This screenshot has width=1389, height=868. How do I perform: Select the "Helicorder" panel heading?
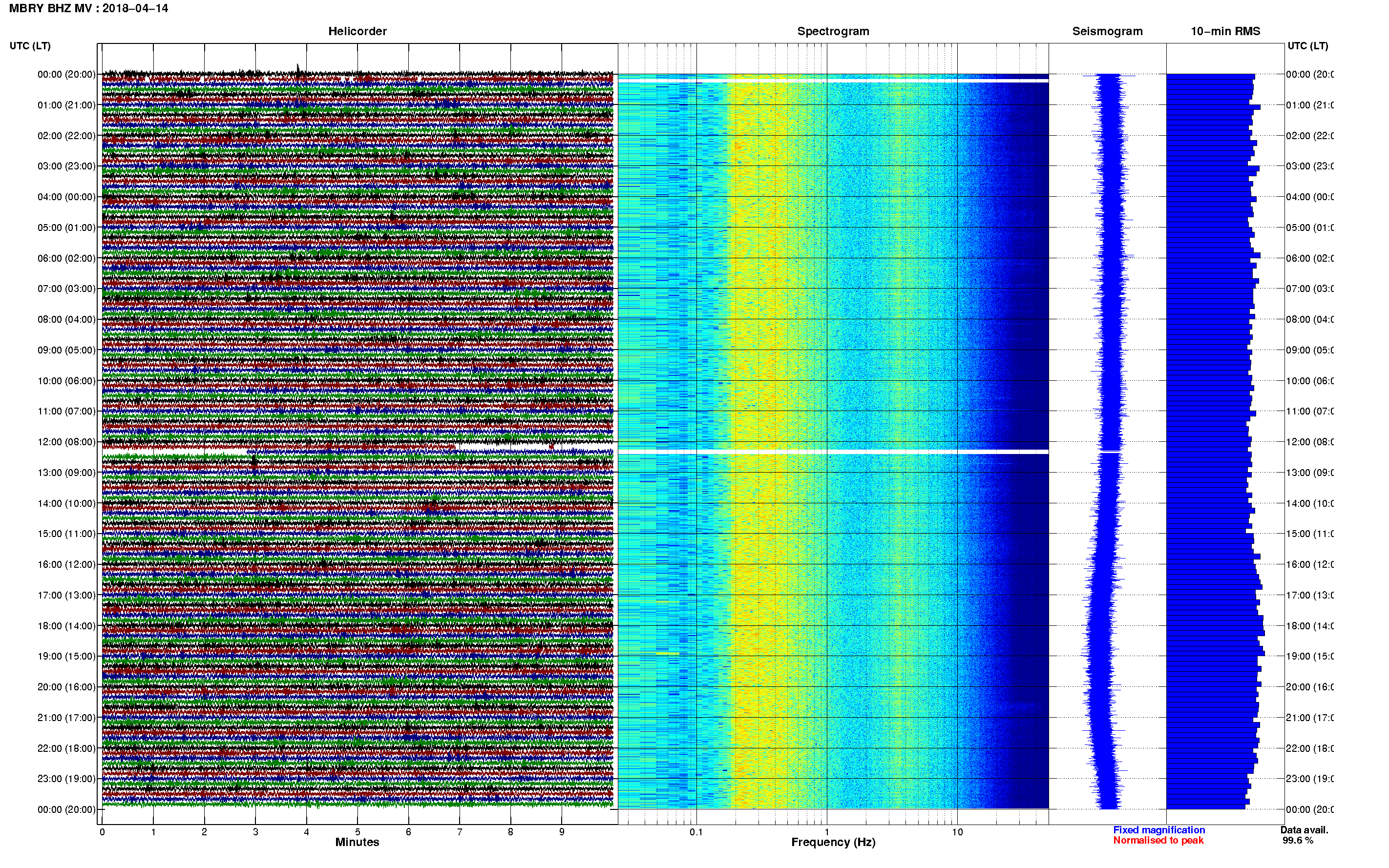pyautogui.click(x=357, y=32)
